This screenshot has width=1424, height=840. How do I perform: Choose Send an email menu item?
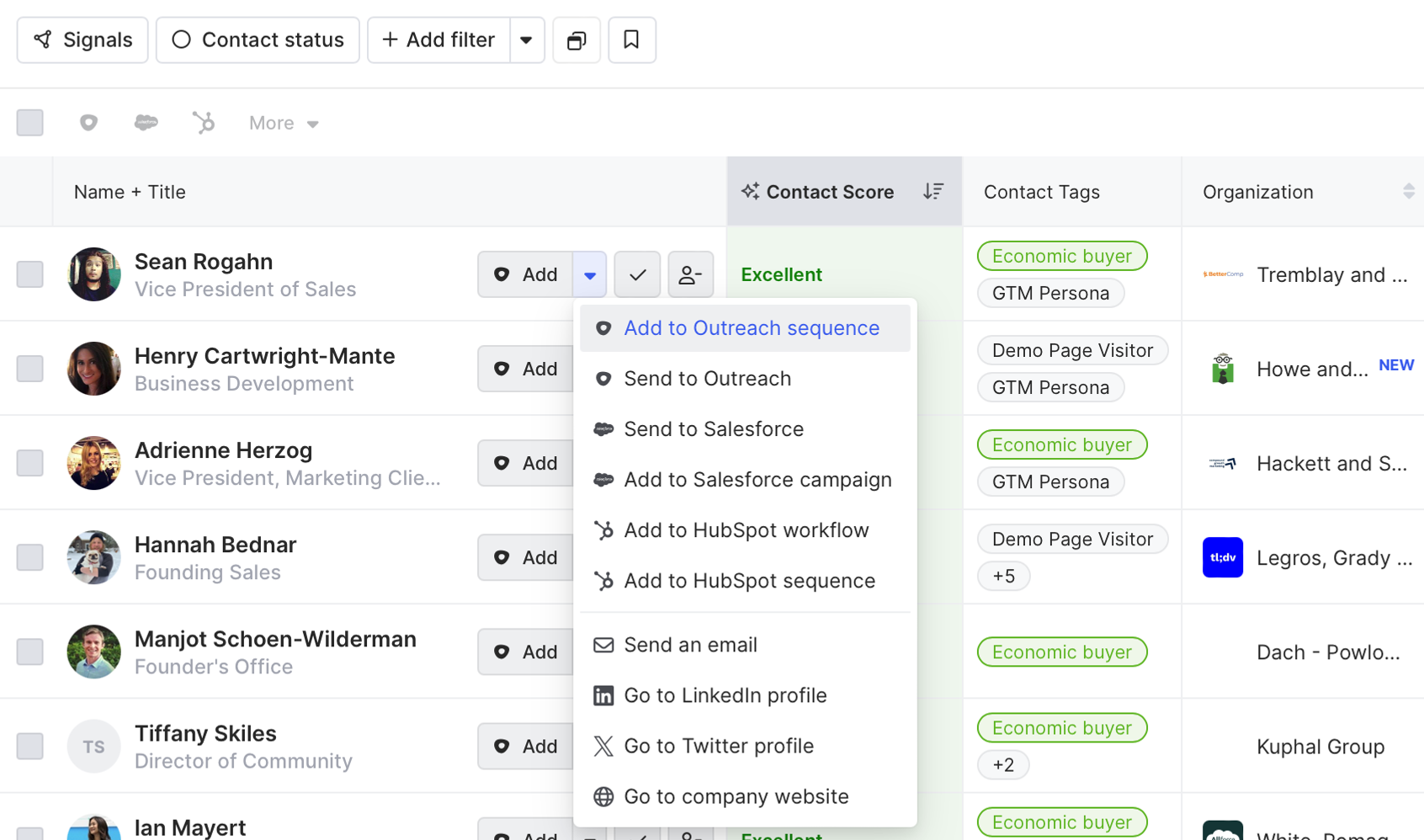point(745,645)
